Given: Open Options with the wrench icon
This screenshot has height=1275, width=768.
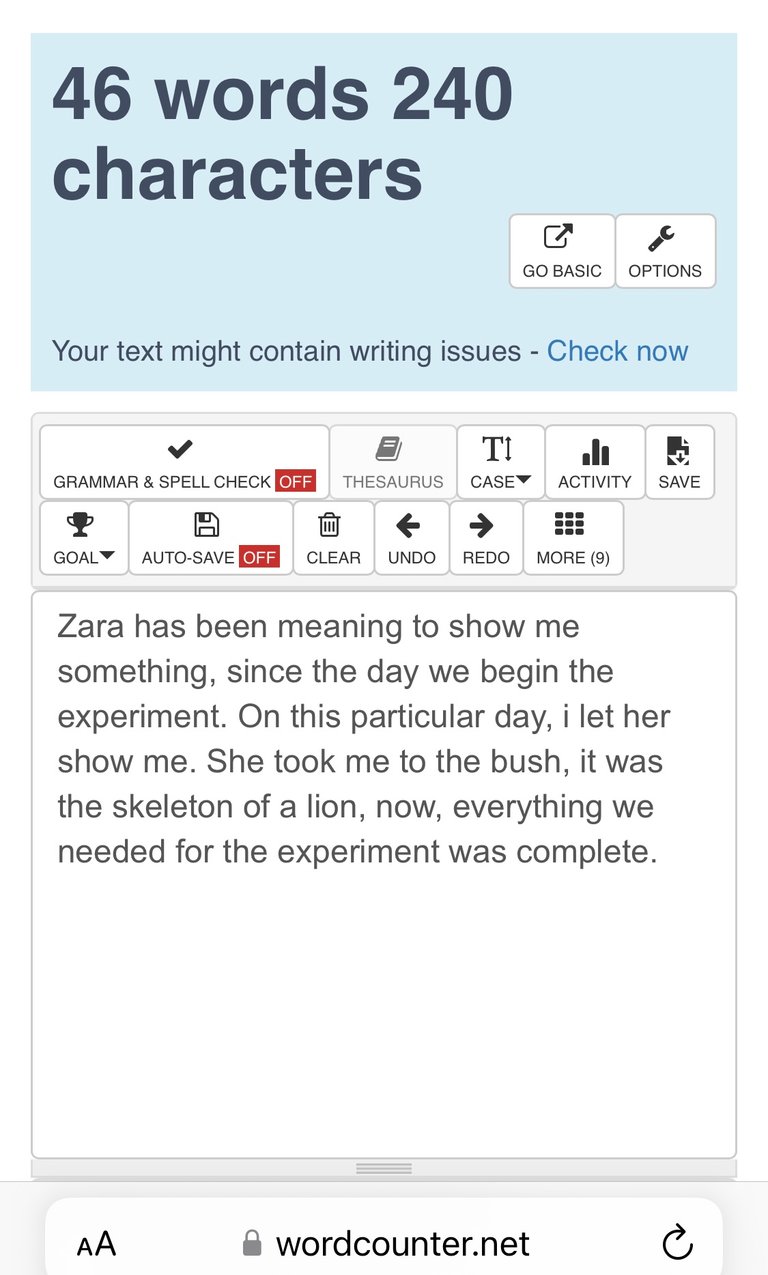Looking at the screenshot, I should [x=661, y=237].
